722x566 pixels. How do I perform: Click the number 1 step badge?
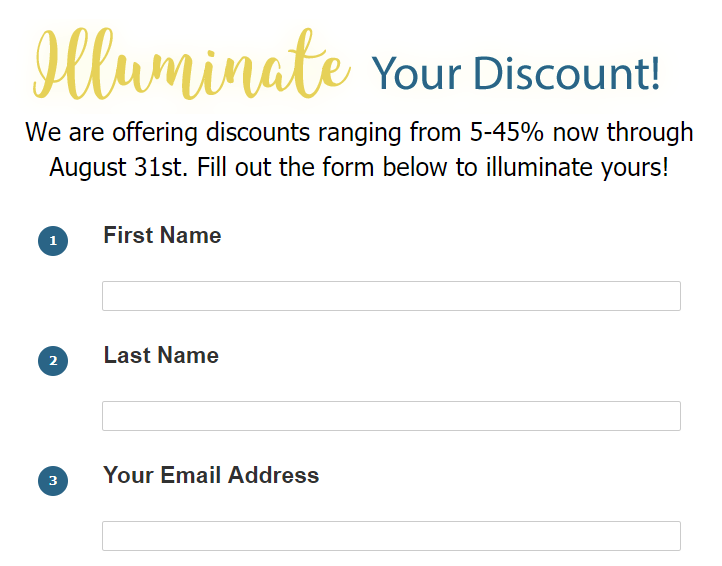tap(53, 241)
